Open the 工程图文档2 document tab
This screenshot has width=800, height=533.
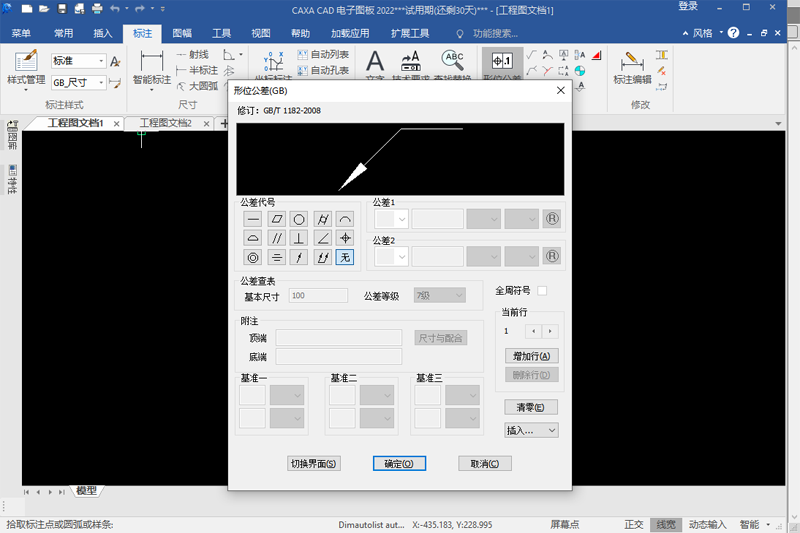point(165,123)
